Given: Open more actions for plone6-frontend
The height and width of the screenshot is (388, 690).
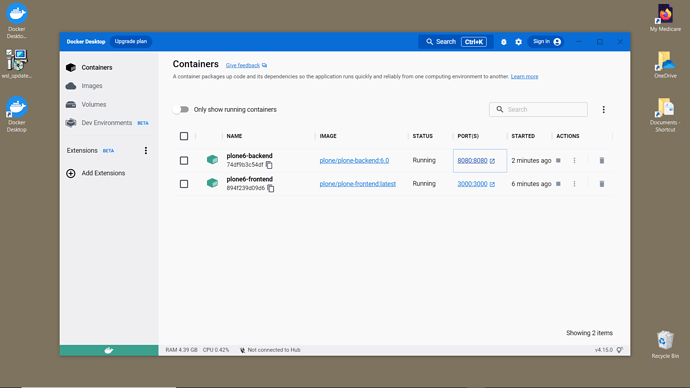Looking at the screenshot, I should 574,184.
